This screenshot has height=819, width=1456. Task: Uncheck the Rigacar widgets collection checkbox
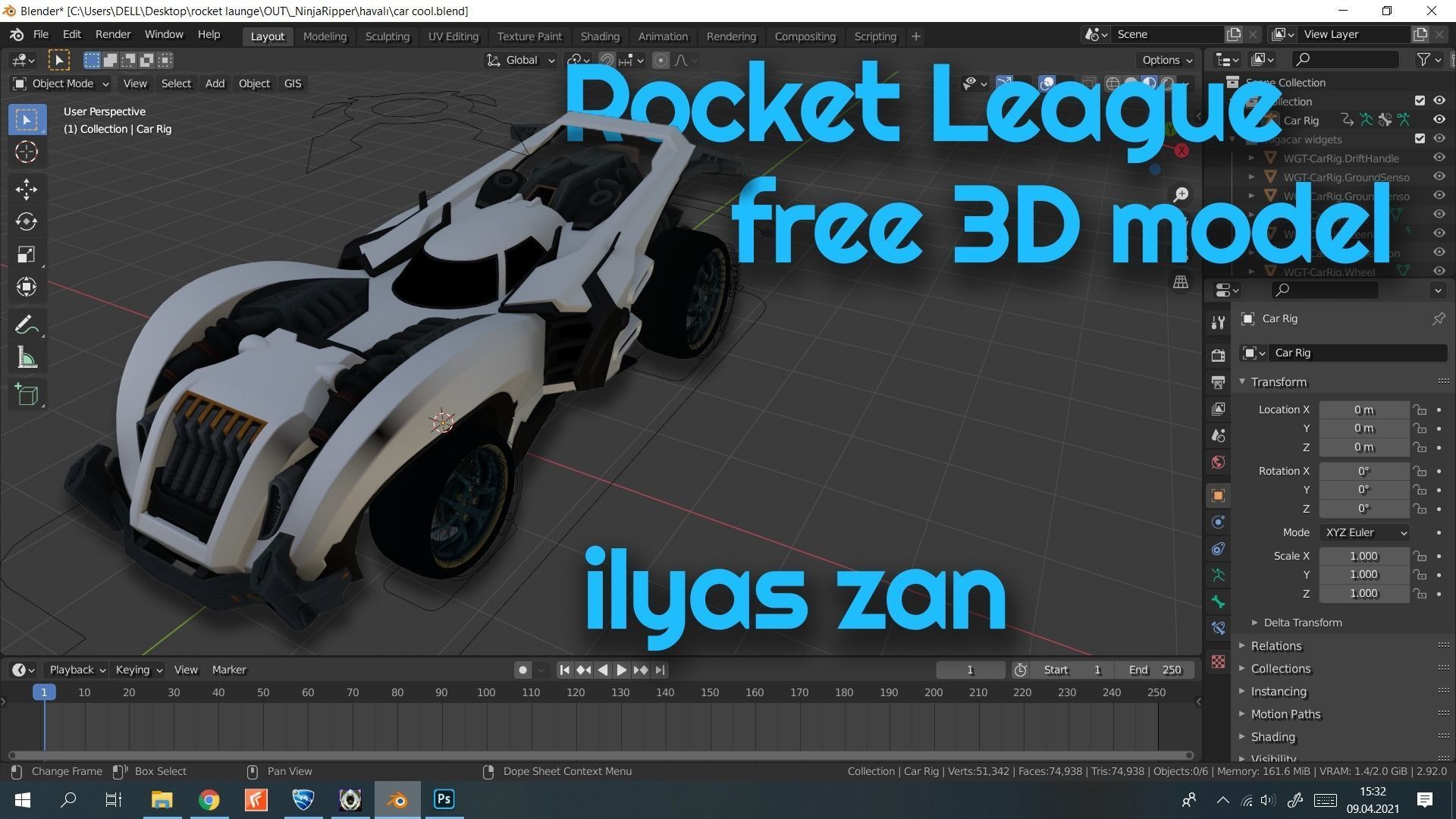1420,139
